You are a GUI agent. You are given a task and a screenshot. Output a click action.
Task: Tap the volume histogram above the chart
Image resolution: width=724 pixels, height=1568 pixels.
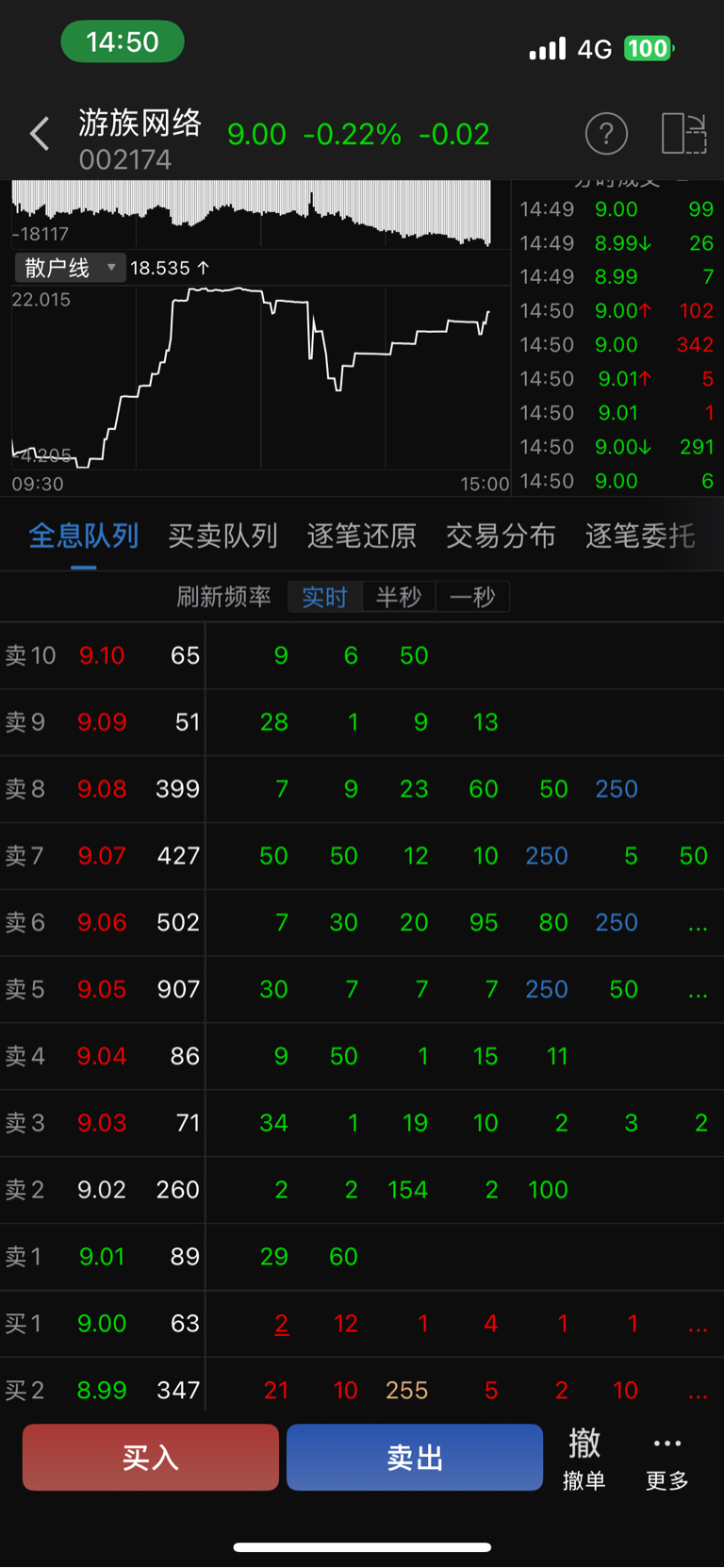click(x=252, y=213)
